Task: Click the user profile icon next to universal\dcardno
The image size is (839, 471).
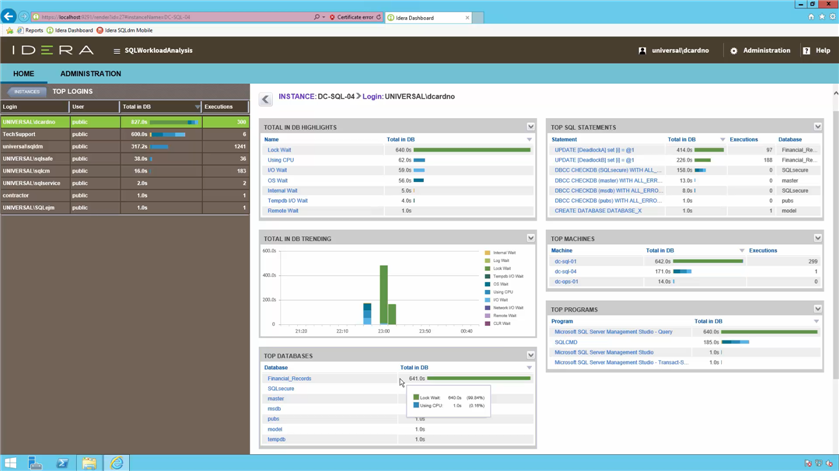Action: [642, 51]
